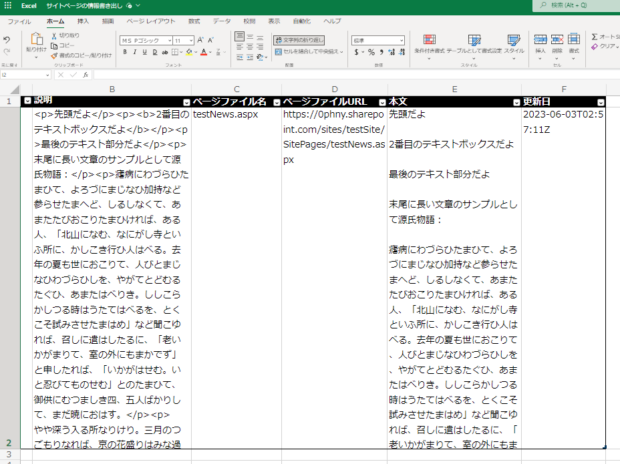This screenshot has width=620, height=464.
Task: Click the Delete cells (削除) icon
Action: (557, 39)
